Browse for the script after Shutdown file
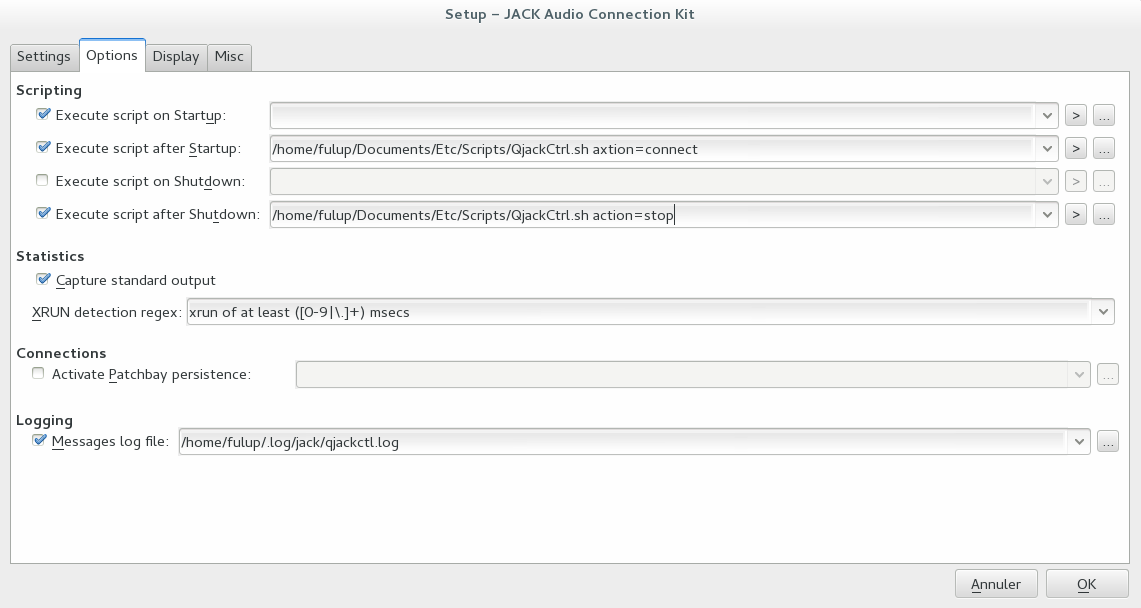This screenshot has height=608, width=1141. tap(1104, 214)
